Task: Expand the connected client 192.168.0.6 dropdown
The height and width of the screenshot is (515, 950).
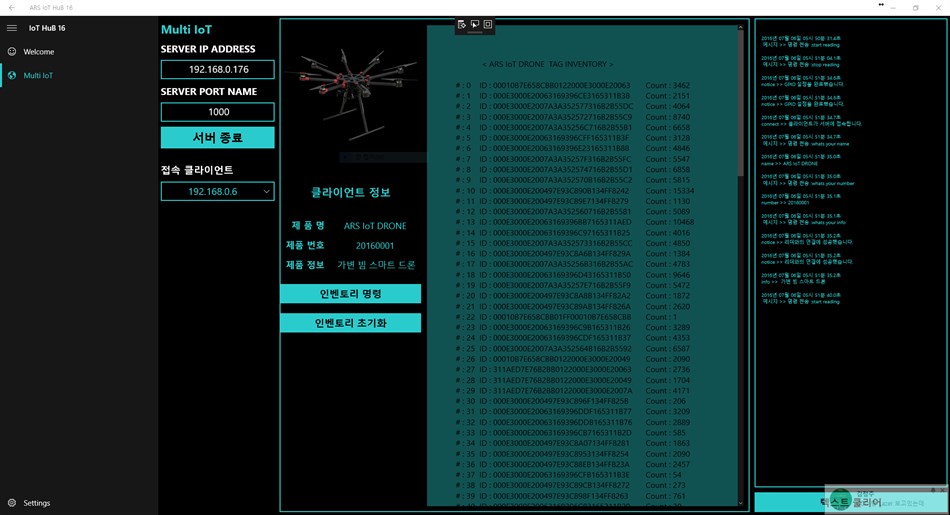Action: [x=218, y=191]
